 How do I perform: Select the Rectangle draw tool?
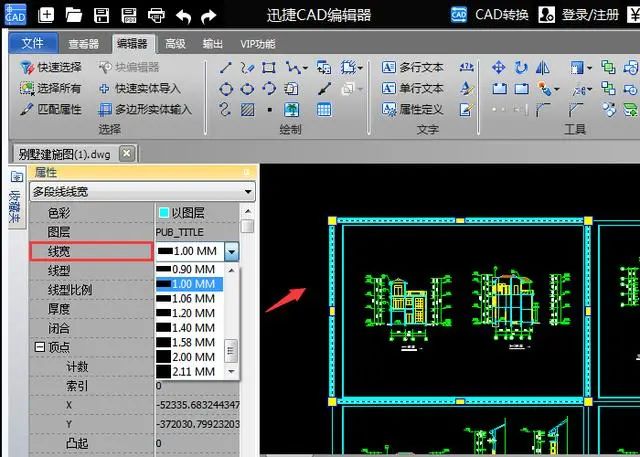pyautogui.click(x=269, y=67)
